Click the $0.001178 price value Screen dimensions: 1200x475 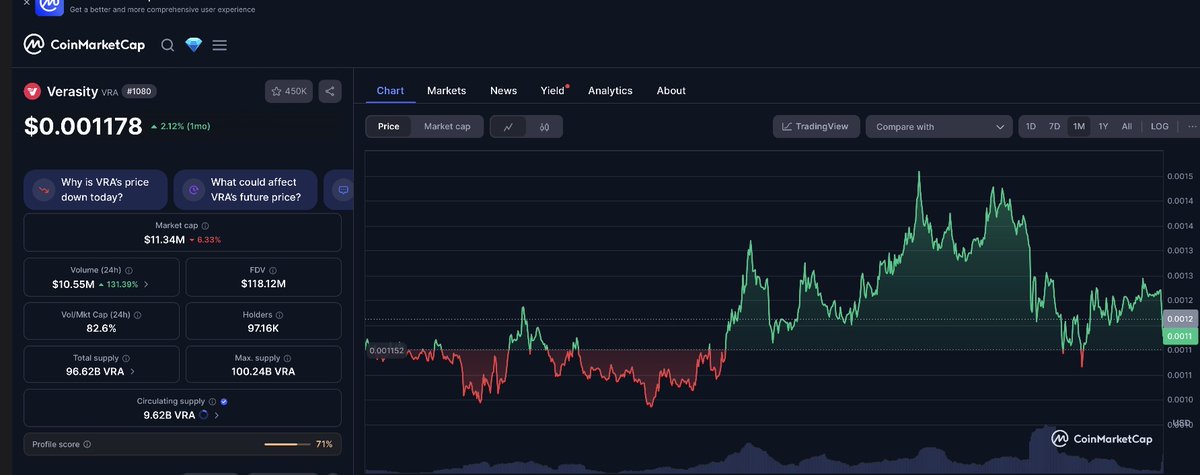pos(83,127)
